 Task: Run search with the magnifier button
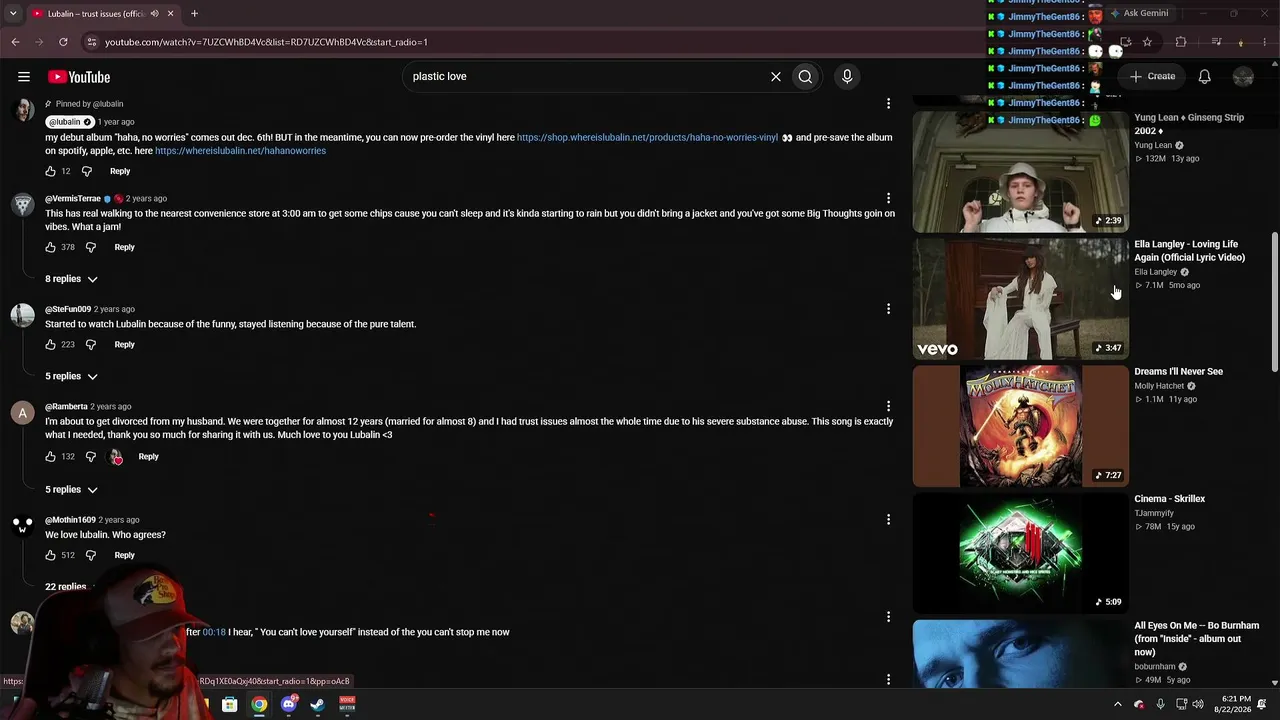tap(805, 77)
